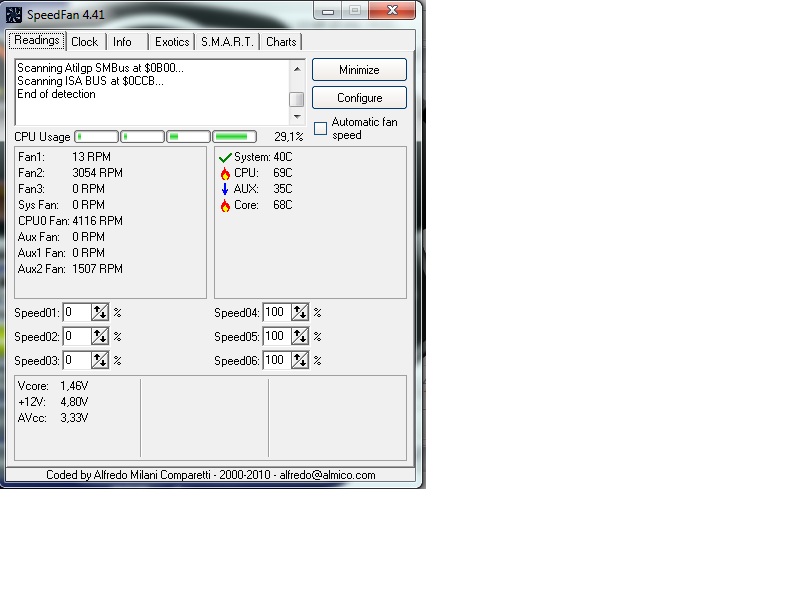This screenshot has height=600, width=800.
Task: Click the 29,1% CPU usage value
Action: (x=288, y=137)
